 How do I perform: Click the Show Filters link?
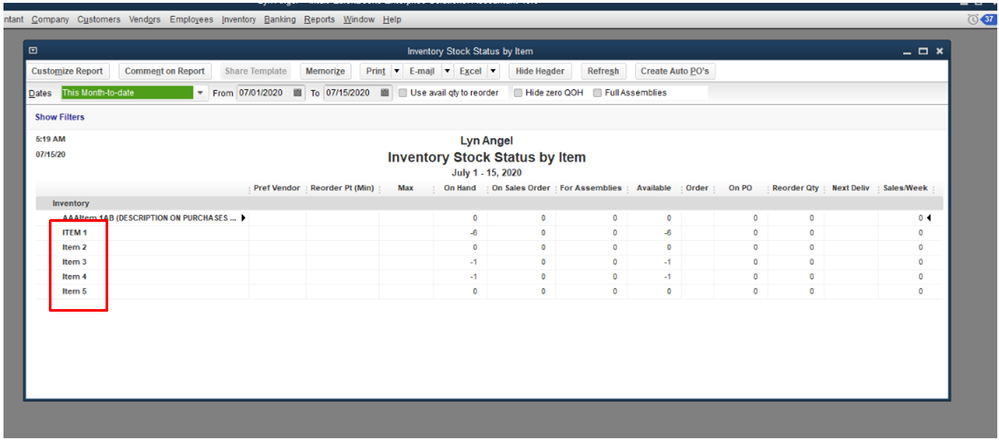60,117
